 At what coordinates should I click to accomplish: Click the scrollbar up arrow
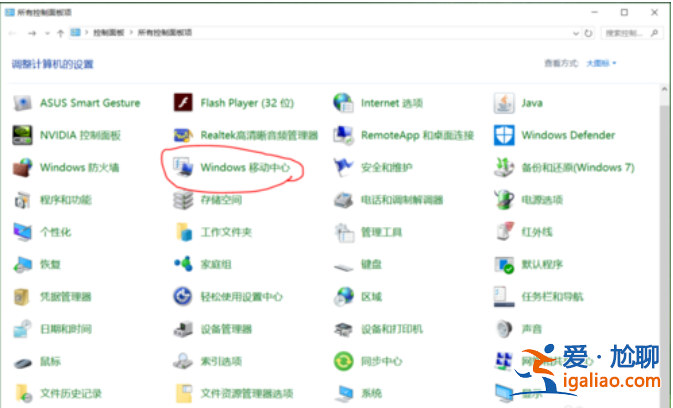(x=664, y=89)
